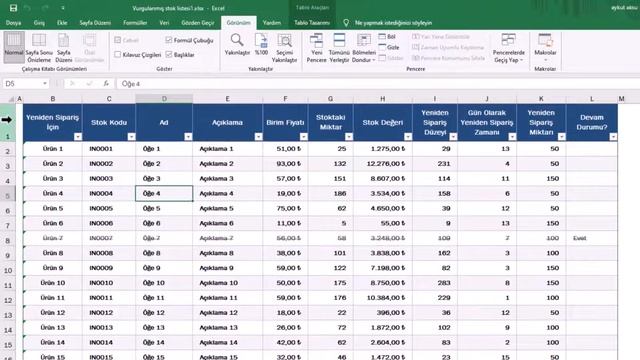Open filter dropdown for Birim Fiyatı
This screenshot has height=360, width=640.
pos(303,137)
